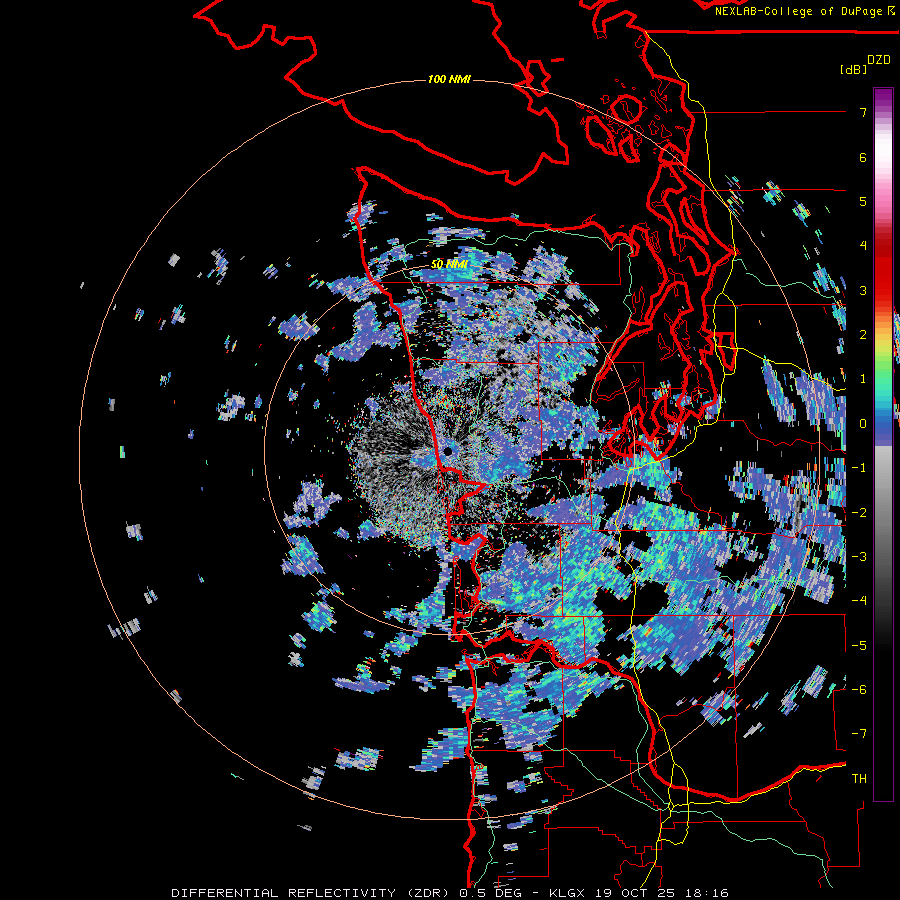Screen dimensions: 900x900
Task: Click DIFFERENTIAL REFLECTIVITY (ZDR) title text
Action: pyautogui.click(x=312, y=893)
